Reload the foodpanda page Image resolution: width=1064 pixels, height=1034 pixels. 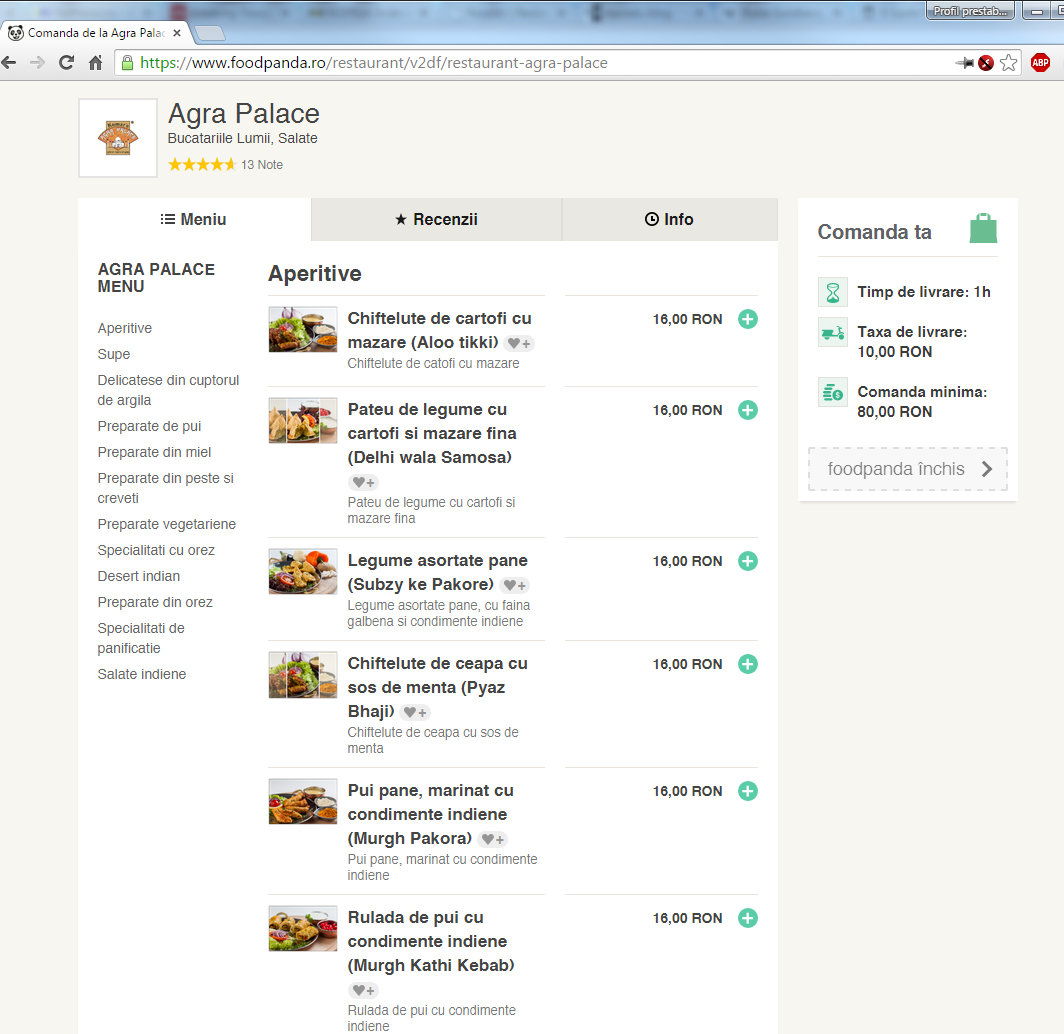pos(66,63)
